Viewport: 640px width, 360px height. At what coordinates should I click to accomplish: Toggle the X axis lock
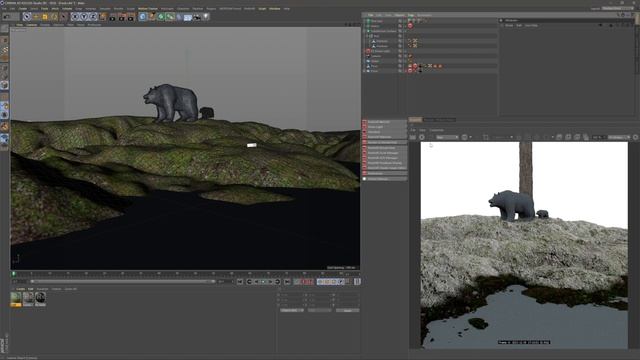pyautogui.click(x=75, y=17)
